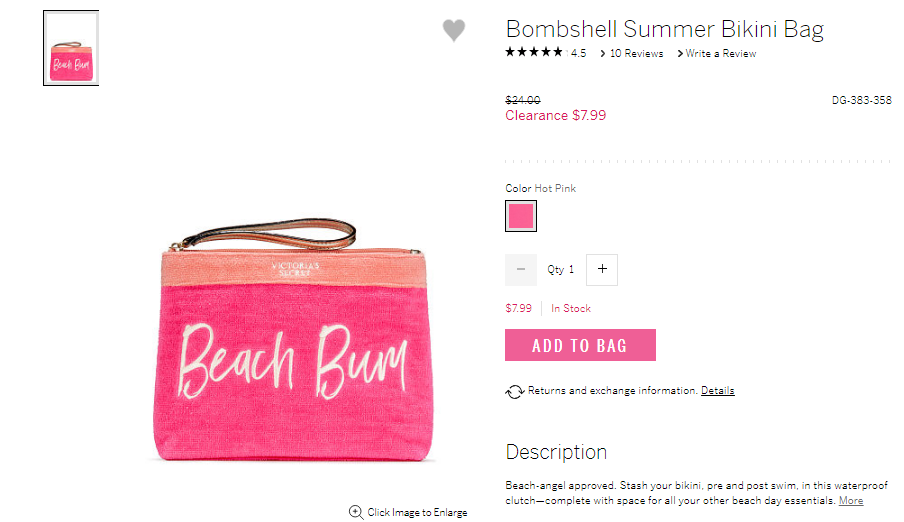Expand description with the More link
This screenshot has height=522, width=904.
[x=850, y=501]
